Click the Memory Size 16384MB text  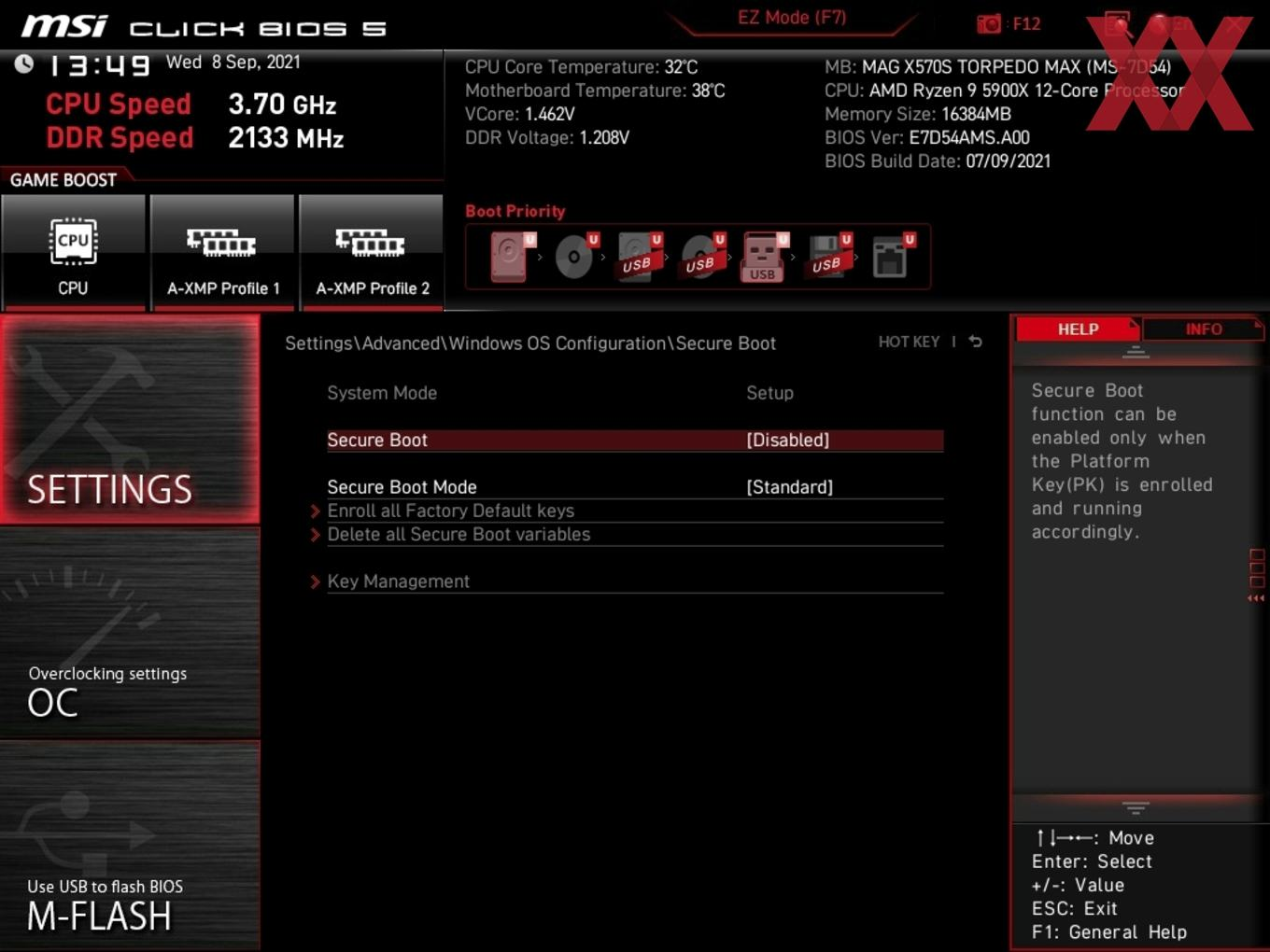point(918,114)
